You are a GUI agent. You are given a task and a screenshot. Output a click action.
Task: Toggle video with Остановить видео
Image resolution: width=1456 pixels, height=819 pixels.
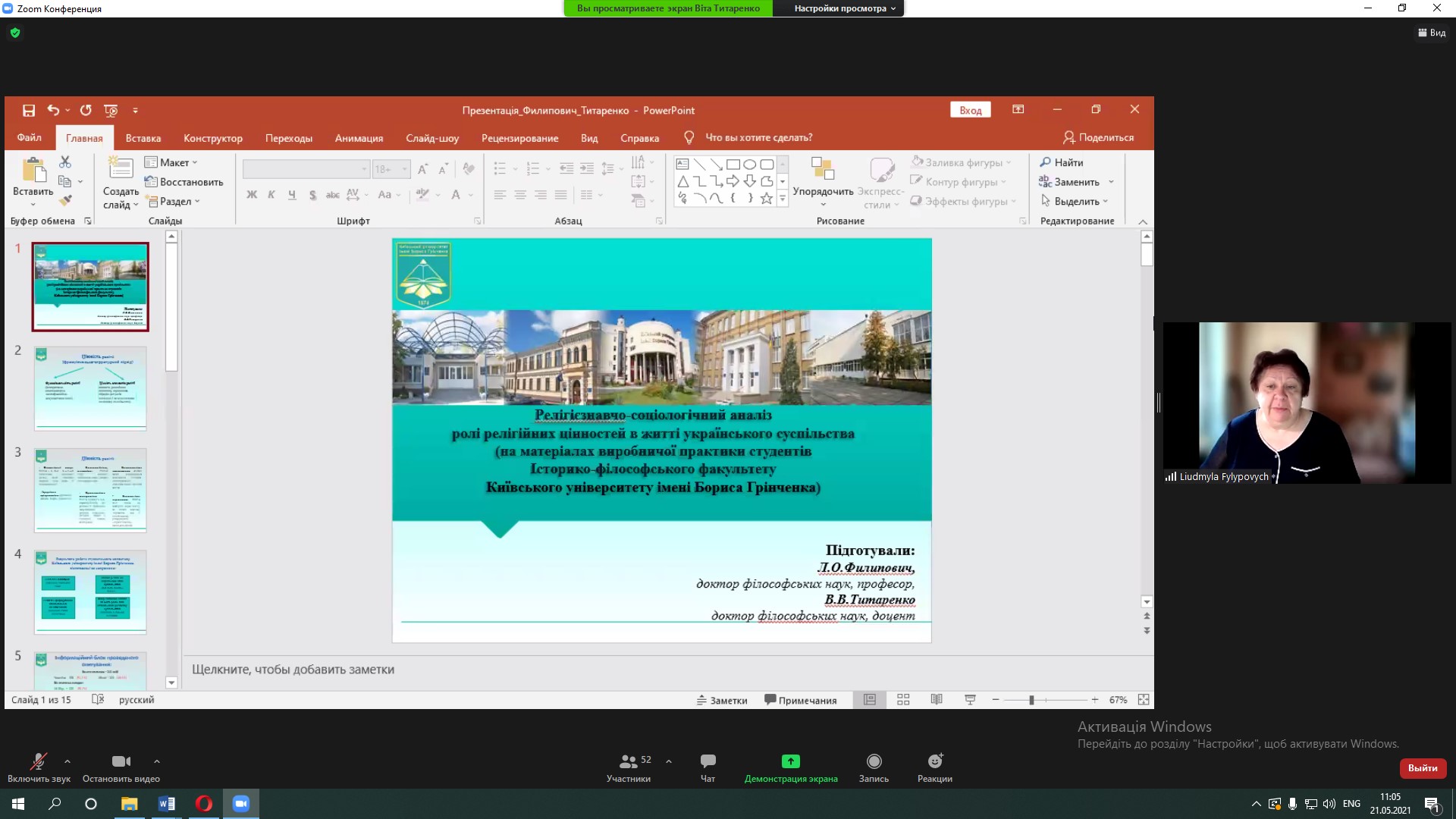point(121,761)
